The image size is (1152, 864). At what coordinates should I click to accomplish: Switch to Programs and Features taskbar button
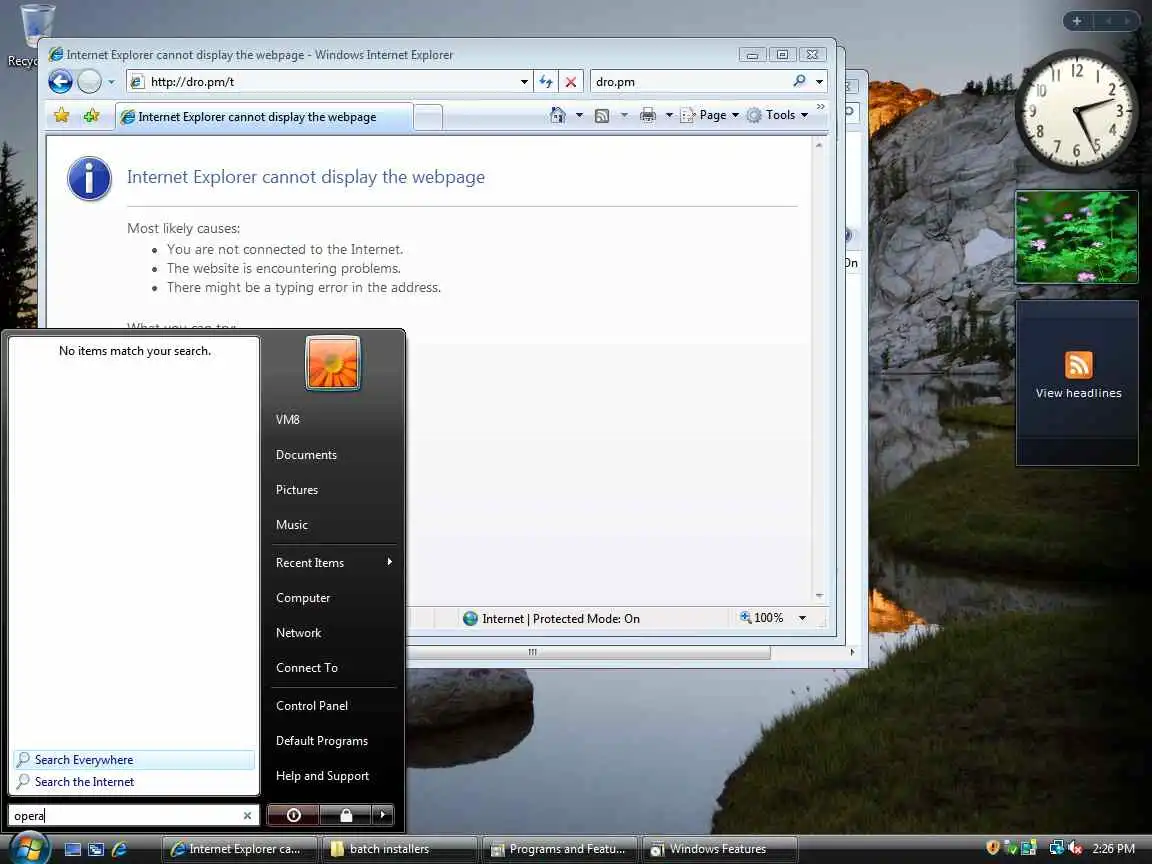[558, 849]
